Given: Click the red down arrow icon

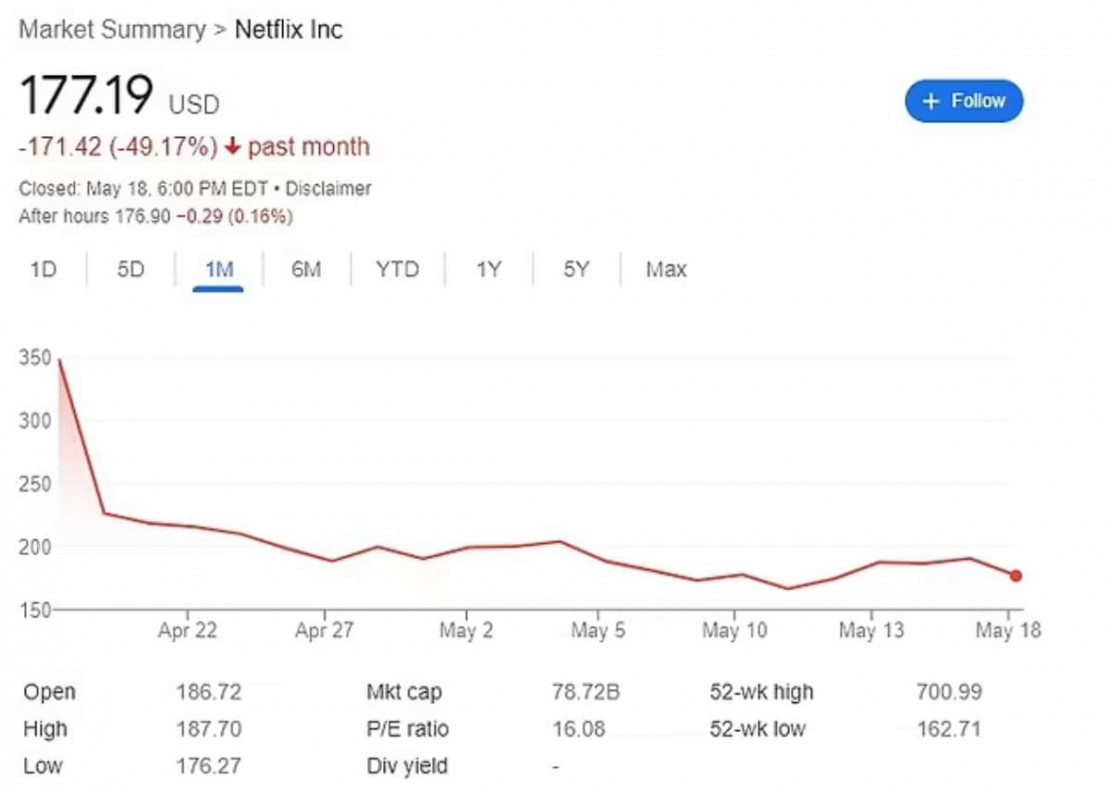Looking at the screenshot, I should (x=233, y=147).
